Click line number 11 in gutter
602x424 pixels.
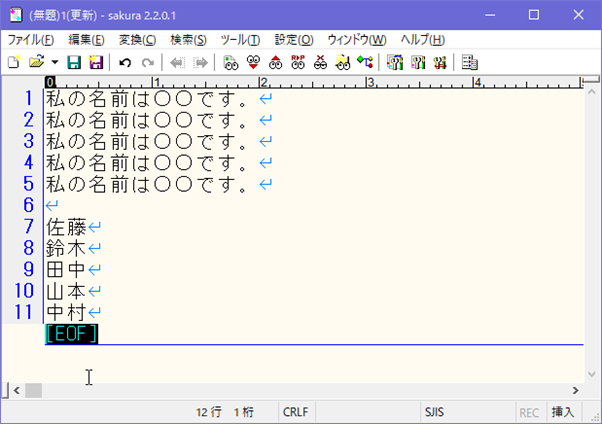pos(23,312)
